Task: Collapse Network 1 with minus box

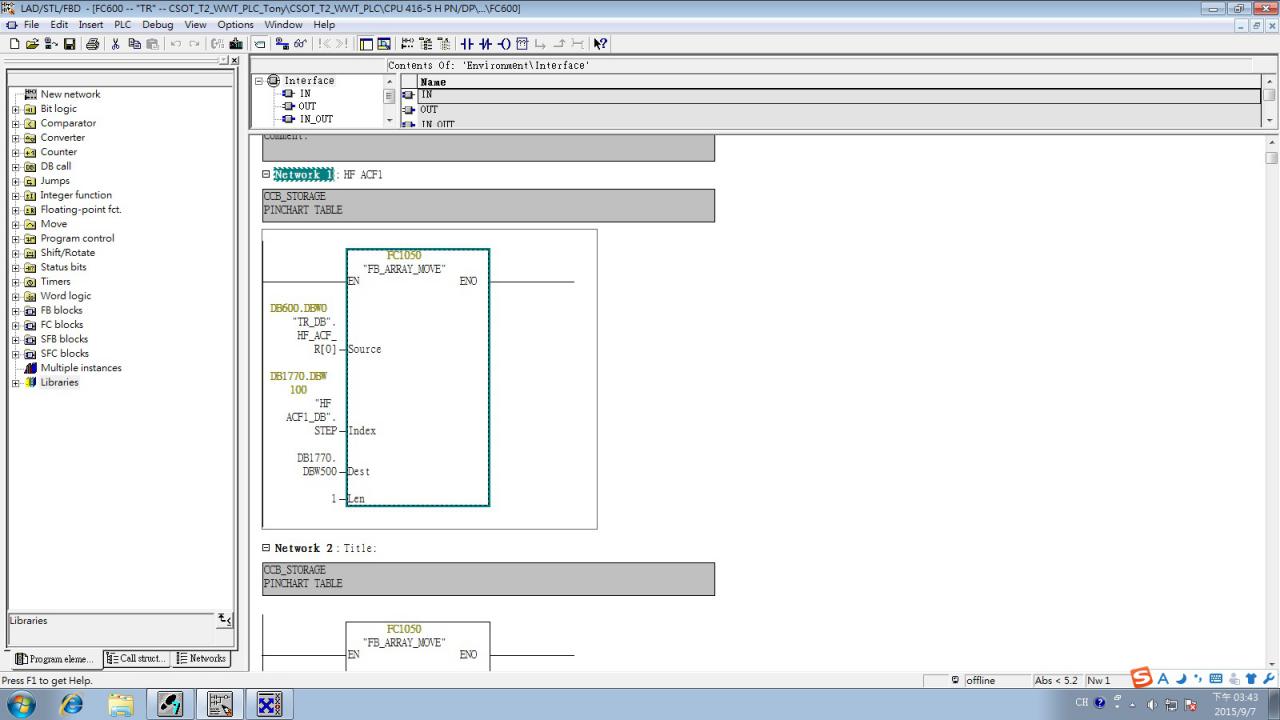Action: click(266, 174)
